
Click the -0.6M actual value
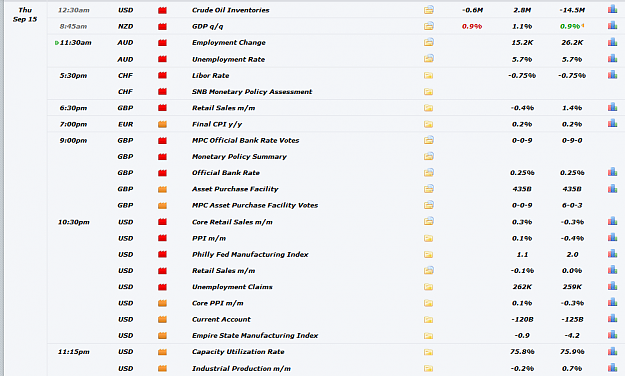(x=472, y=10)
